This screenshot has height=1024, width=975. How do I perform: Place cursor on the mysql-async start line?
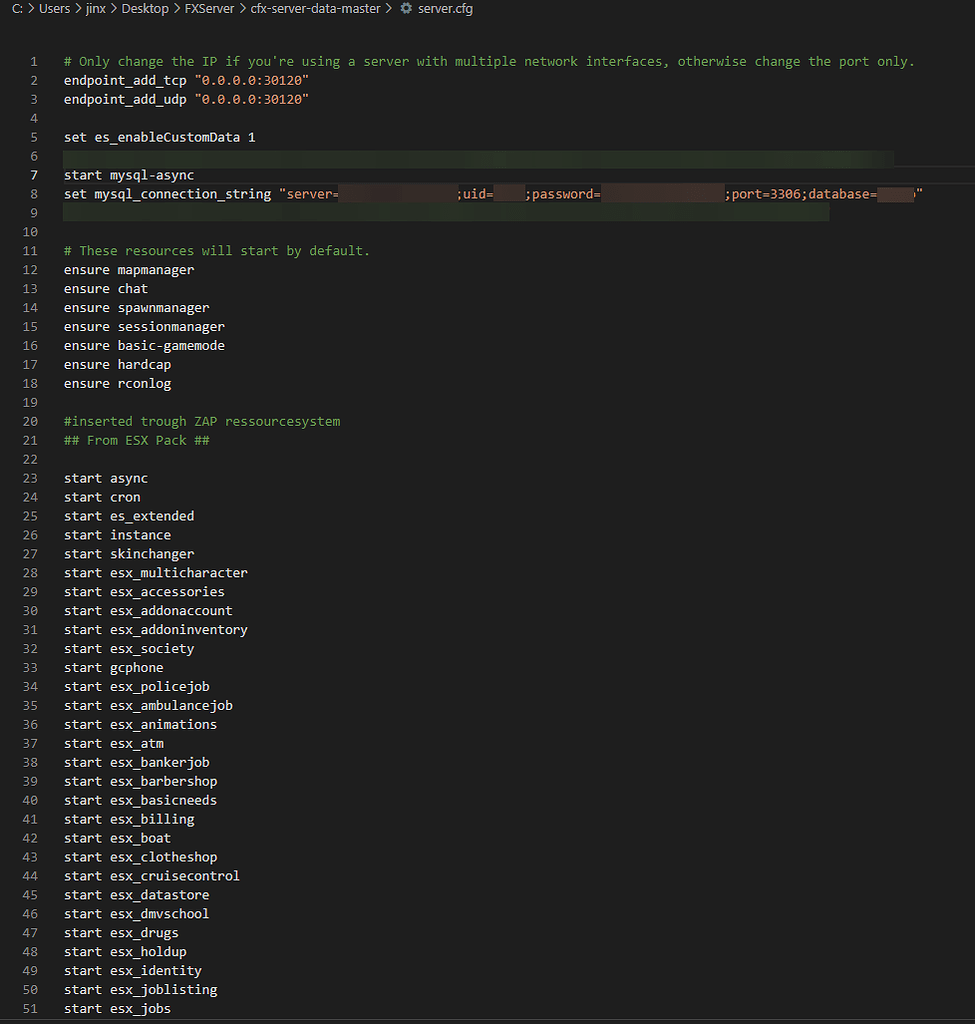point(128,174)
